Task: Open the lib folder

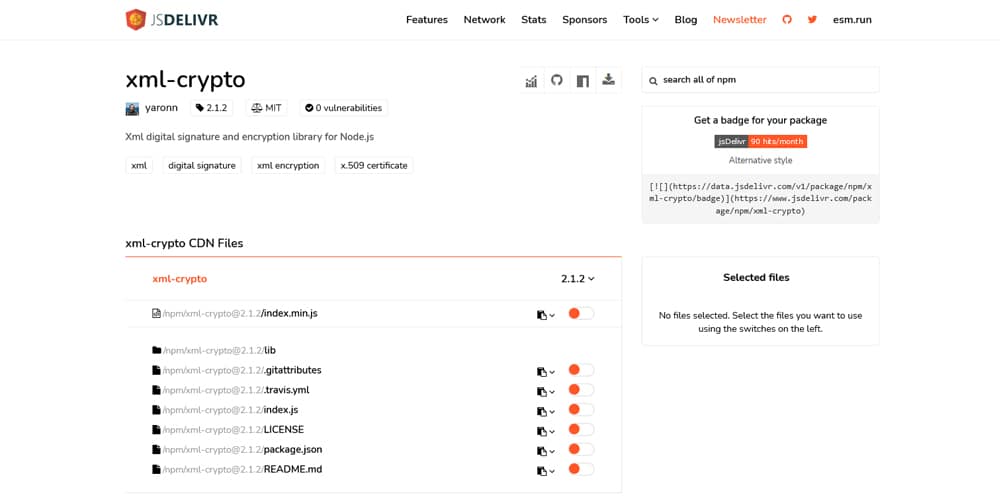Action: (219, 350)
